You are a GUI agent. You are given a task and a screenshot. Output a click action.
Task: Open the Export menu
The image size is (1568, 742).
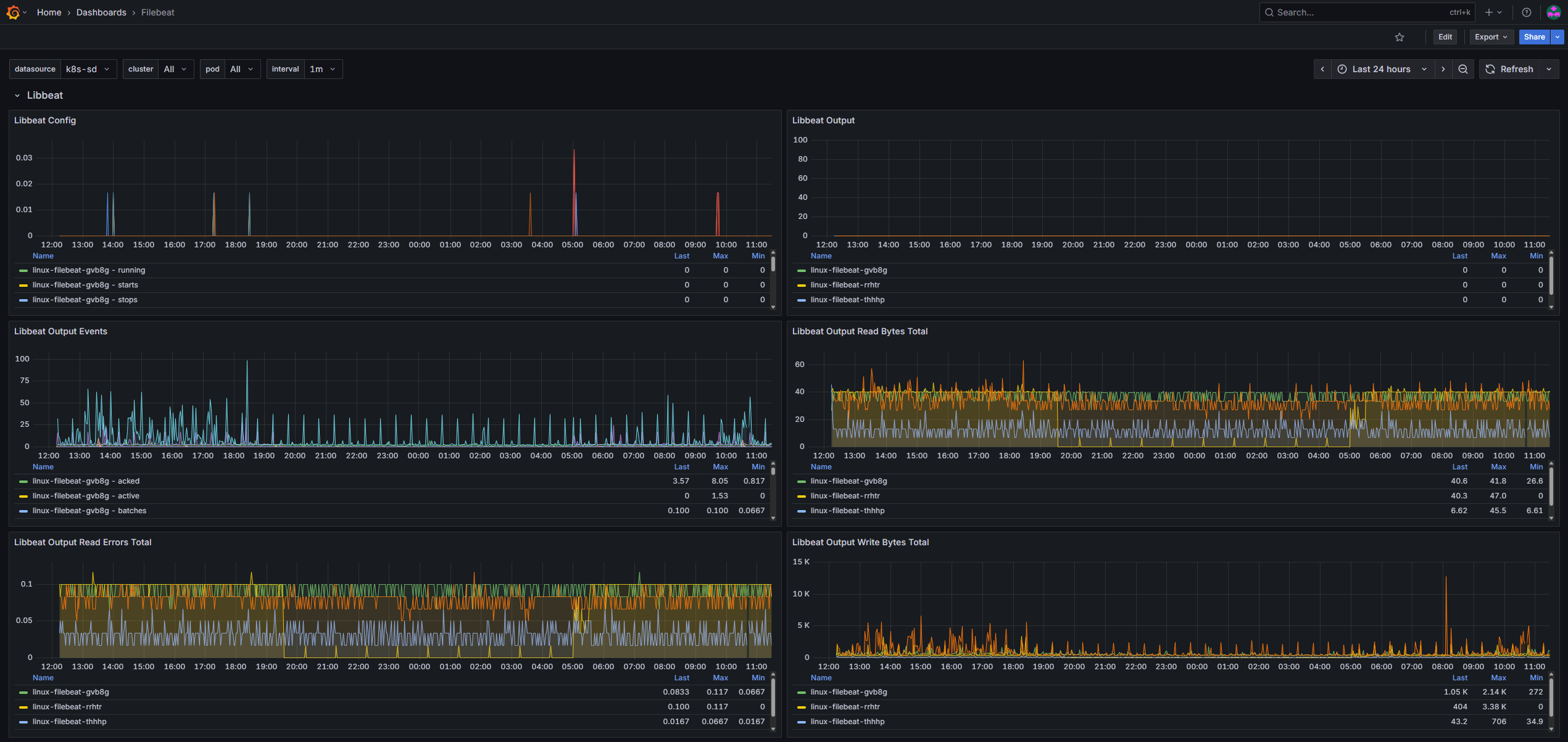pos(1490,37)
